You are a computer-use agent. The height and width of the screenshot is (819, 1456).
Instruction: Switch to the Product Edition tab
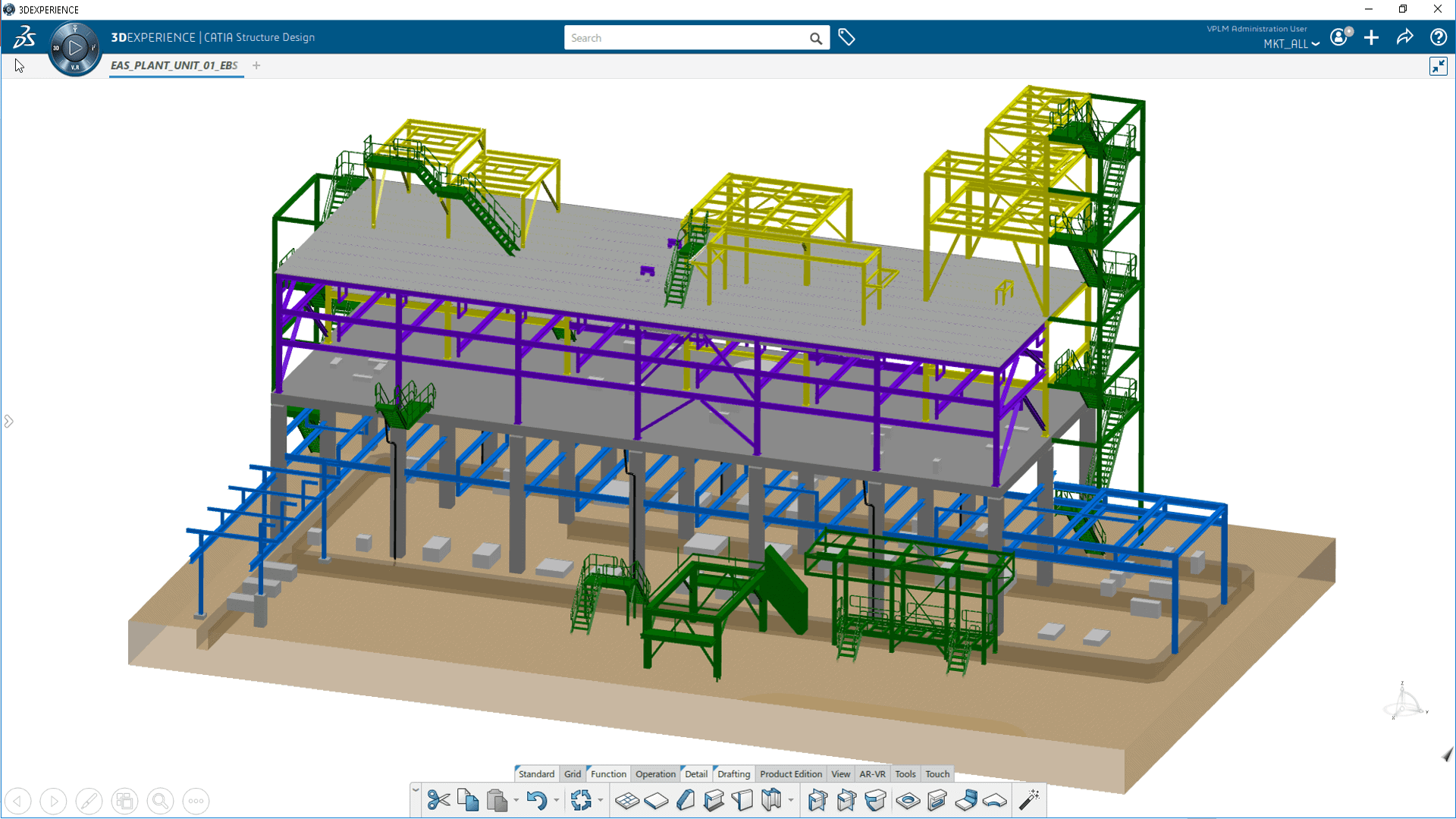(x=790, y=773)
